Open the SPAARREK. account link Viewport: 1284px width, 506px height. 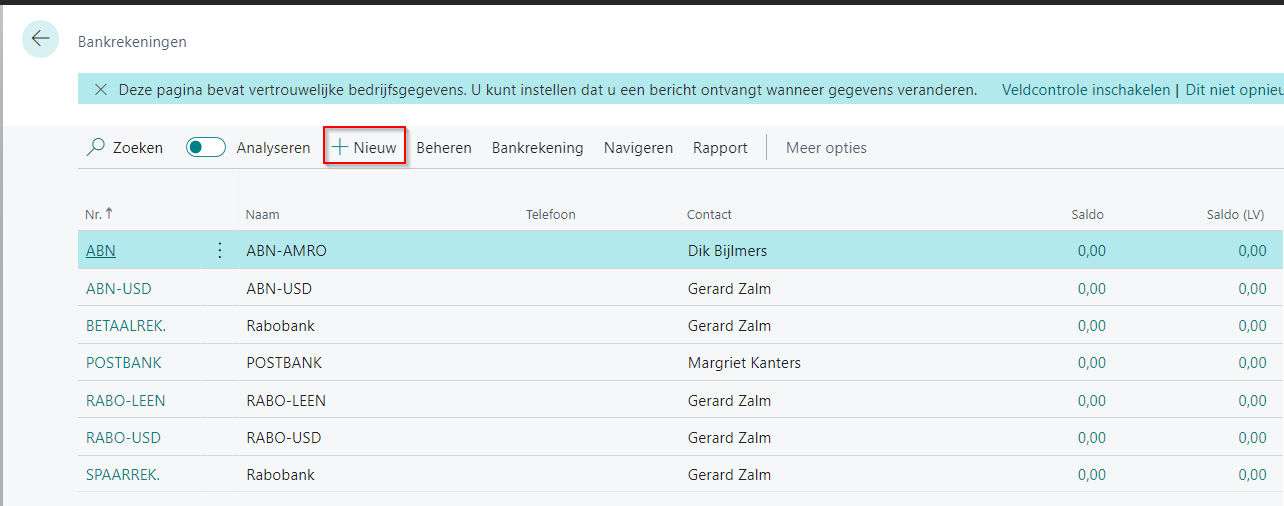[x=123, y=475]
